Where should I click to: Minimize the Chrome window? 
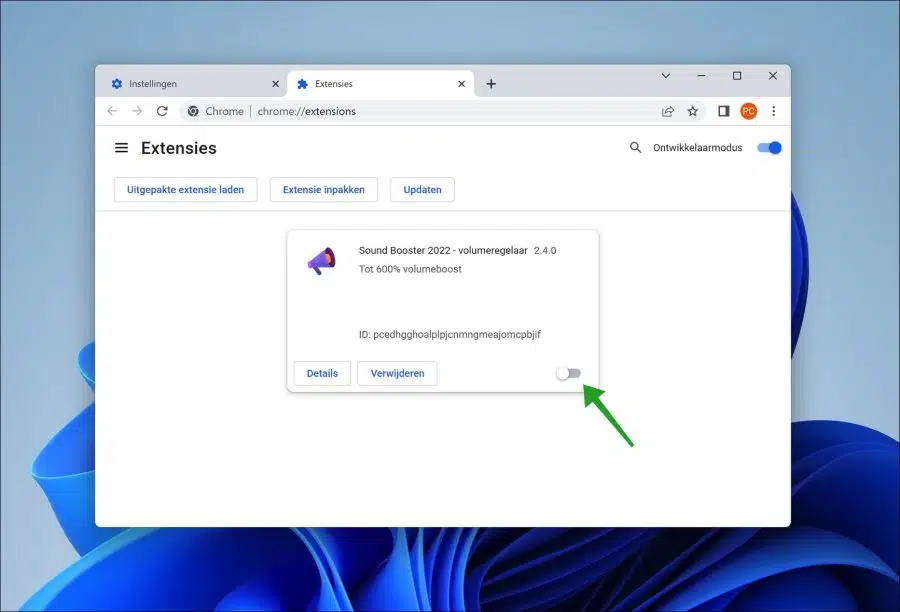click(701, 76)
